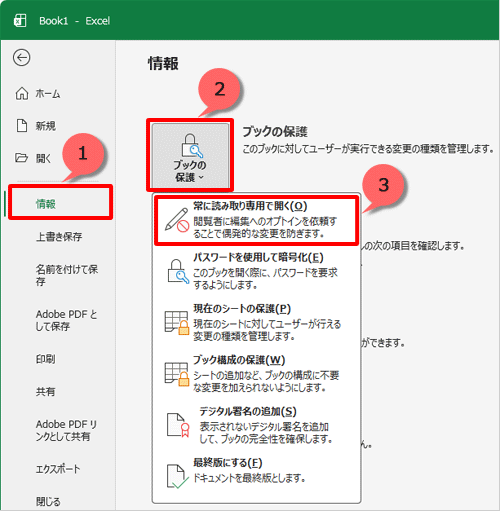Click the back arrow circle icon
This screenshot has height=511, width=500.
(x=22, y=58)
